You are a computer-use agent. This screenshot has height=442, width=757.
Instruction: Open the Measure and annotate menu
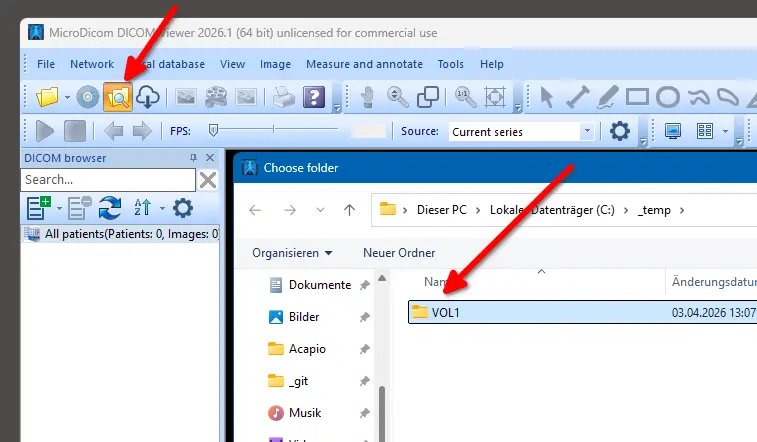click(x=364, y=64)
